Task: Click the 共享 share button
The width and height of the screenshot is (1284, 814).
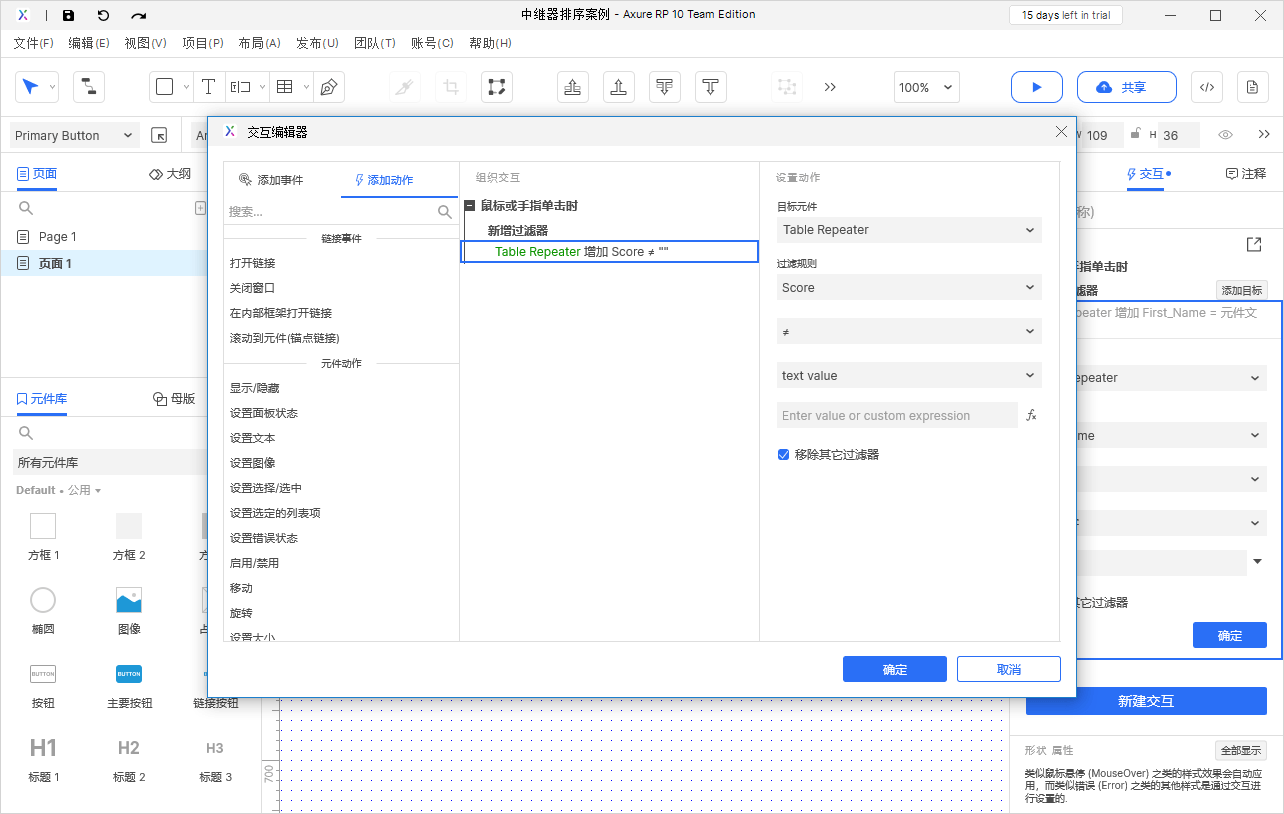Action: [x=1127, y=87]
